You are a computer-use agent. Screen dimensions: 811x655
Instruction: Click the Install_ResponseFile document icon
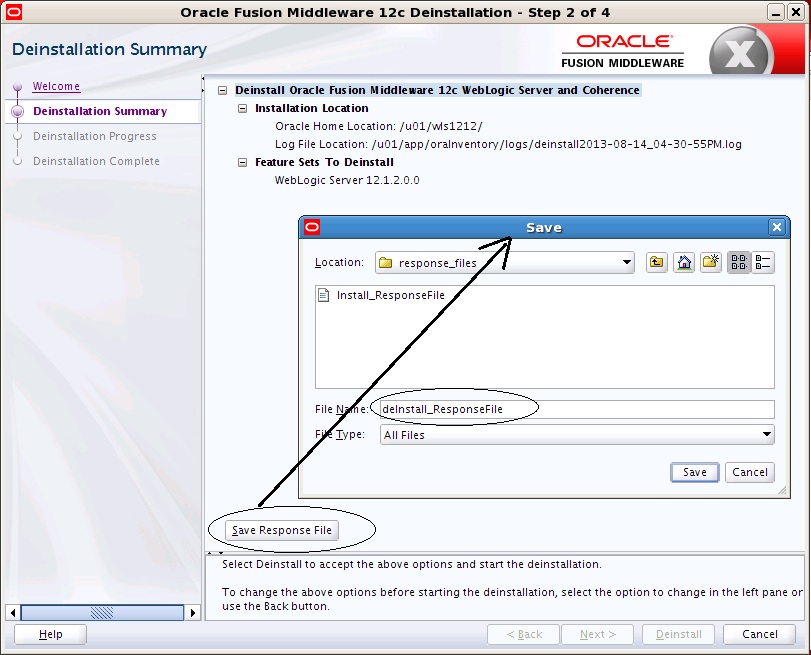click(x=323, y=295)
